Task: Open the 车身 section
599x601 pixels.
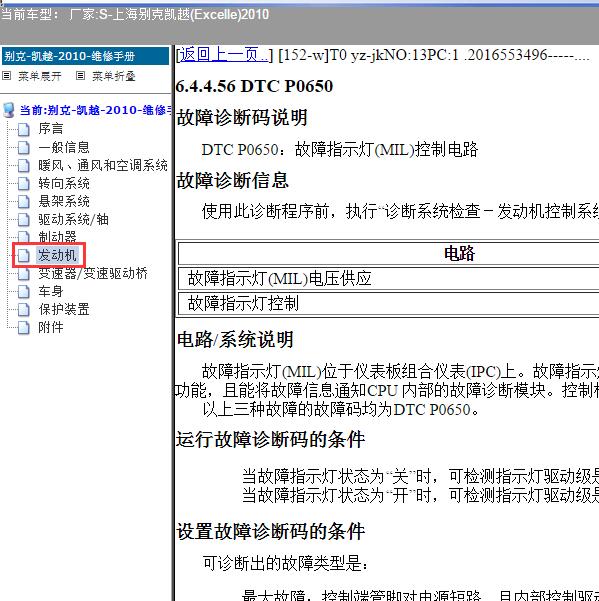Action: pos(51,291)
